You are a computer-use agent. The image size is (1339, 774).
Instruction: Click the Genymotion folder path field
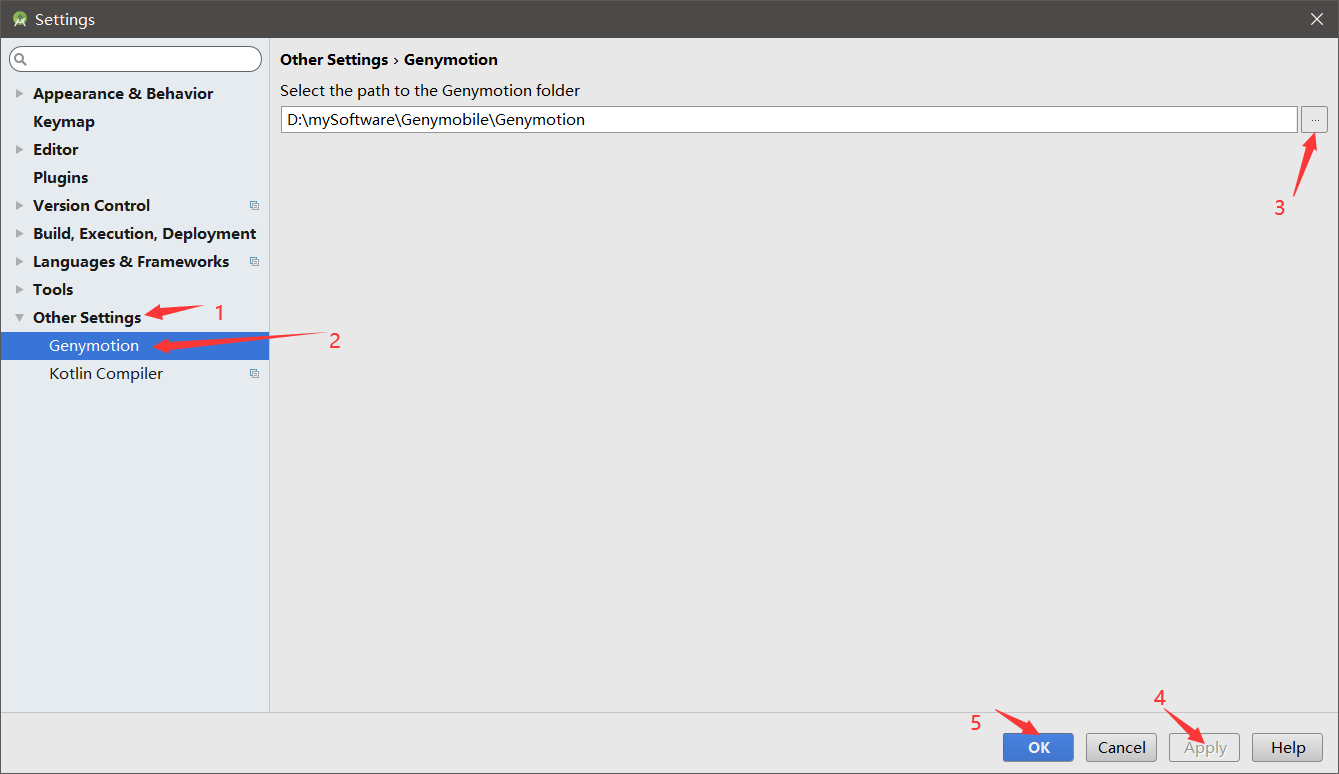789,119
